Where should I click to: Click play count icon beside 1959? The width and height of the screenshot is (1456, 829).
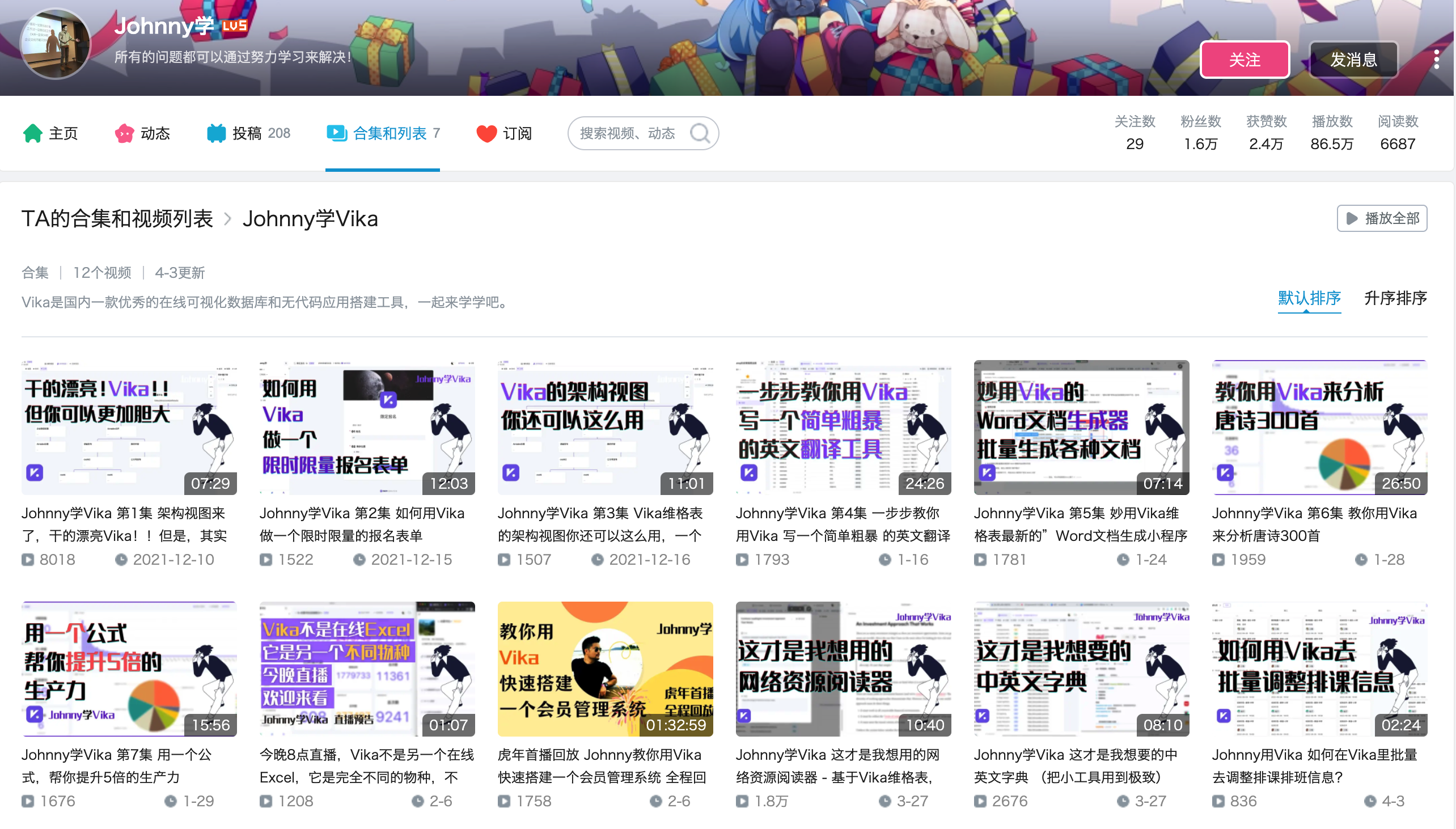coord(1218,560)
